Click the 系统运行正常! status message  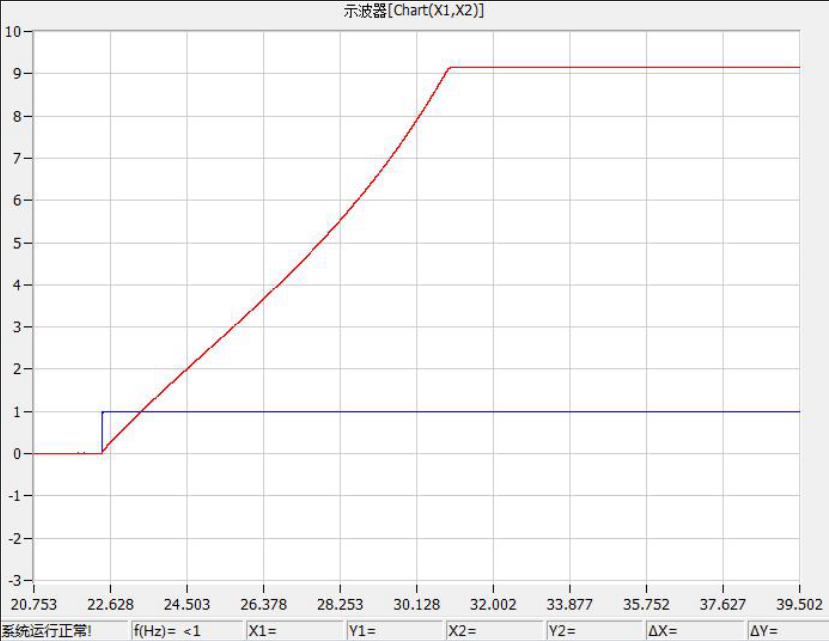click(47, 631)
